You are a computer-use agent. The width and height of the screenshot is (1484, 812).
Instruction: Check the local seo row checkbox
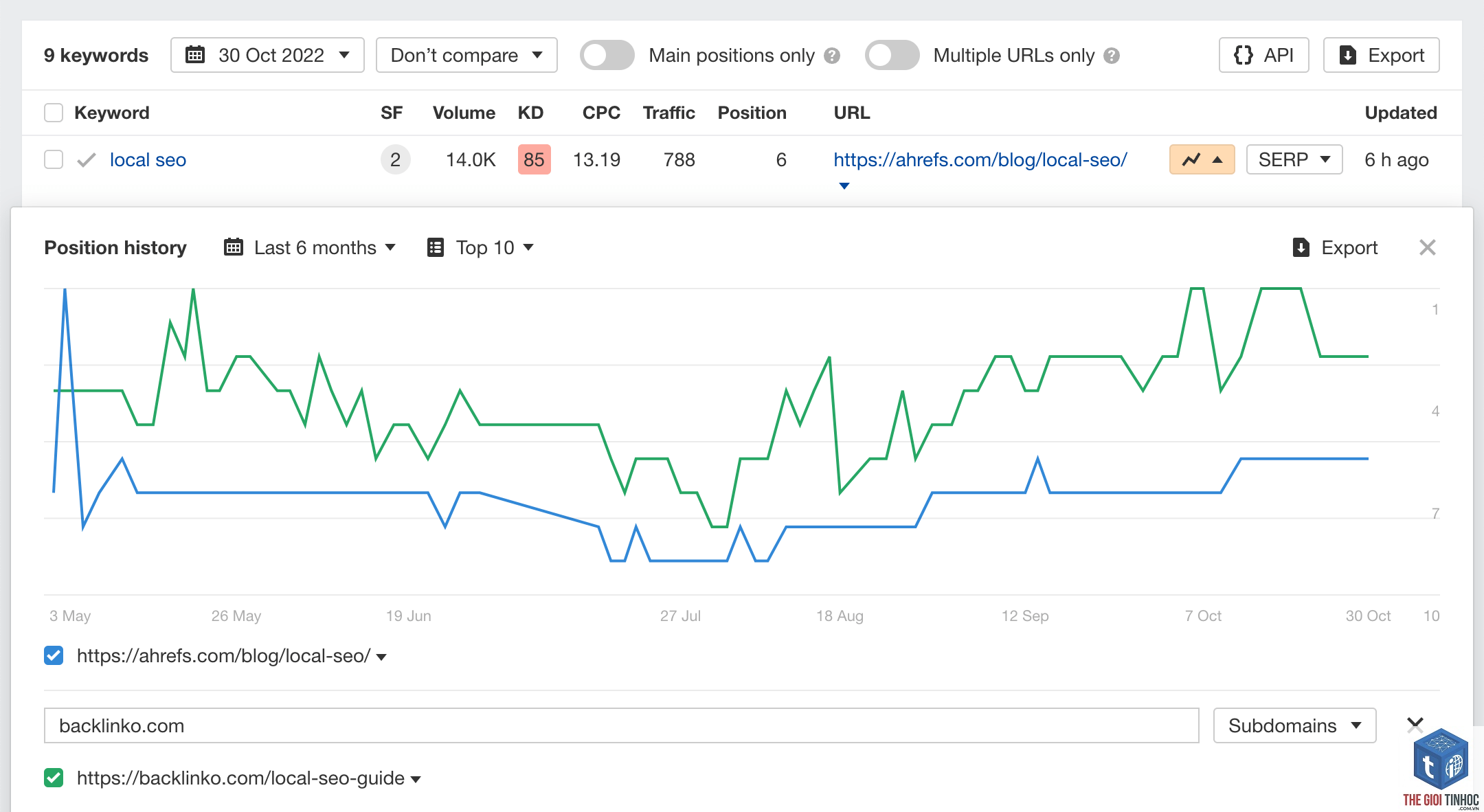[x=54, y=159]
